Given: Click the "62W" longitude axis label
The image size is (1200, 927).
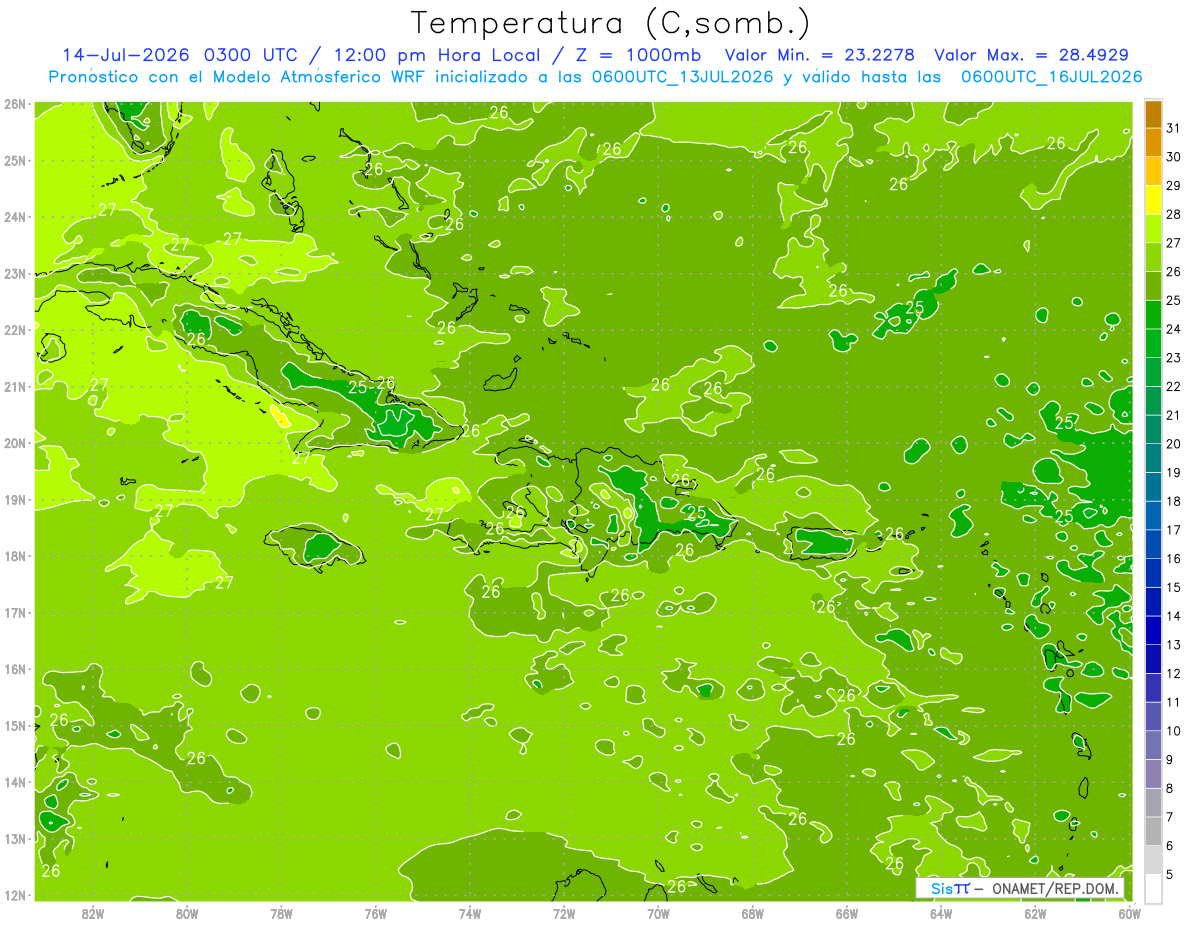Looking at the screenshot, I should pos(1036,914).
